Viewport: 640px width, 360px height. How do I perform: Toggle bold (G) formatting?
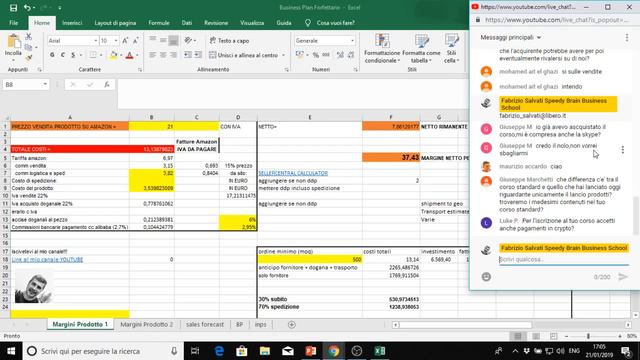[52, 55]
